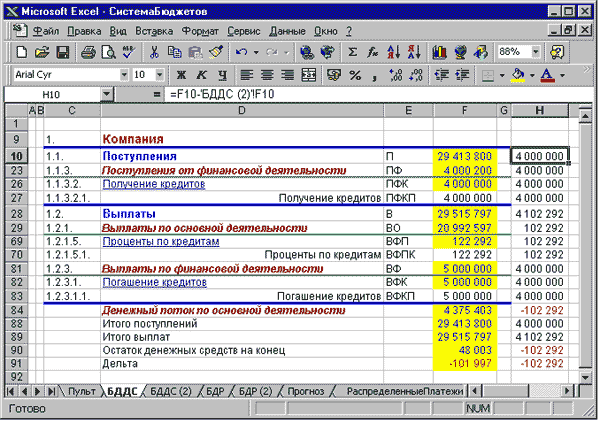Open the Файл menu
The width and height of the screenshot is (600, 423).
pos(46,31)
